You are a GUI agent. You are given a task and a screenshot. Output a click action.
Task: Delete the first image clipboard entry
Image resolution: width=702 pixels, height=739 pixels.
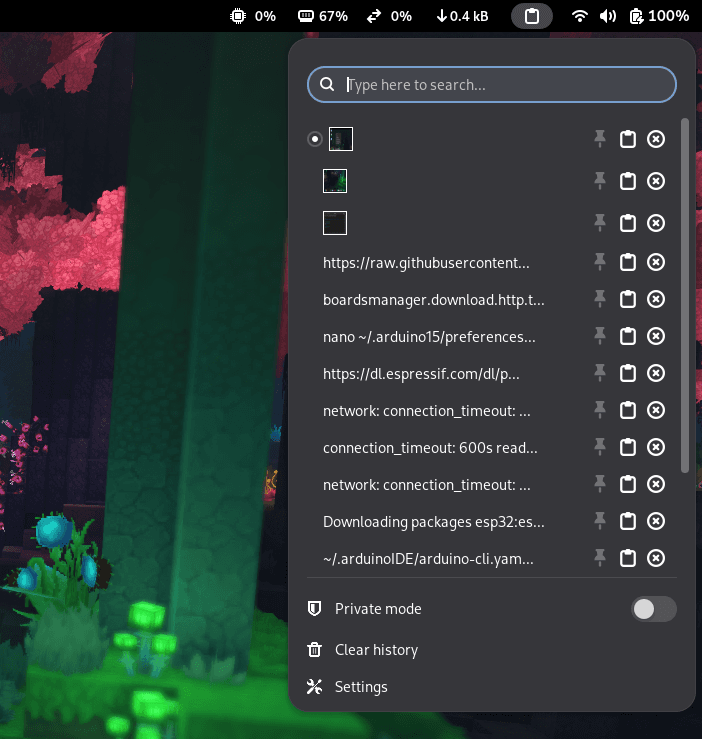tap(656, 139)
